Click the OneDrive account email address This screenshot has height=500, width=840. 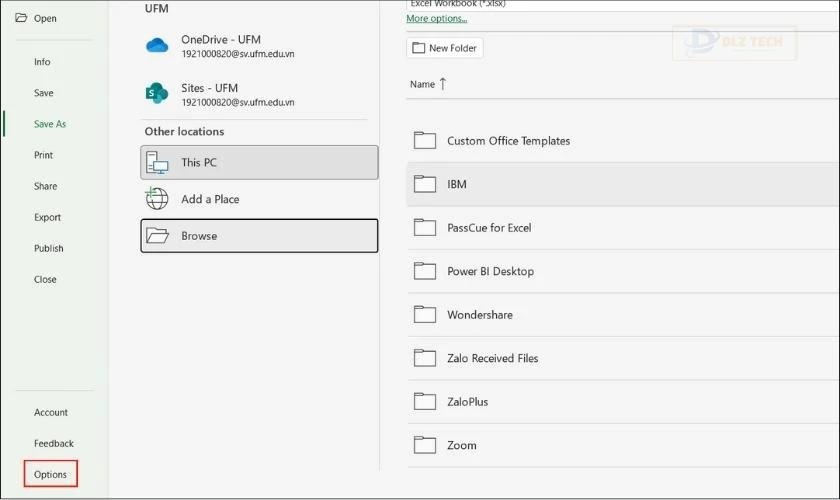[x=238, y=54]
